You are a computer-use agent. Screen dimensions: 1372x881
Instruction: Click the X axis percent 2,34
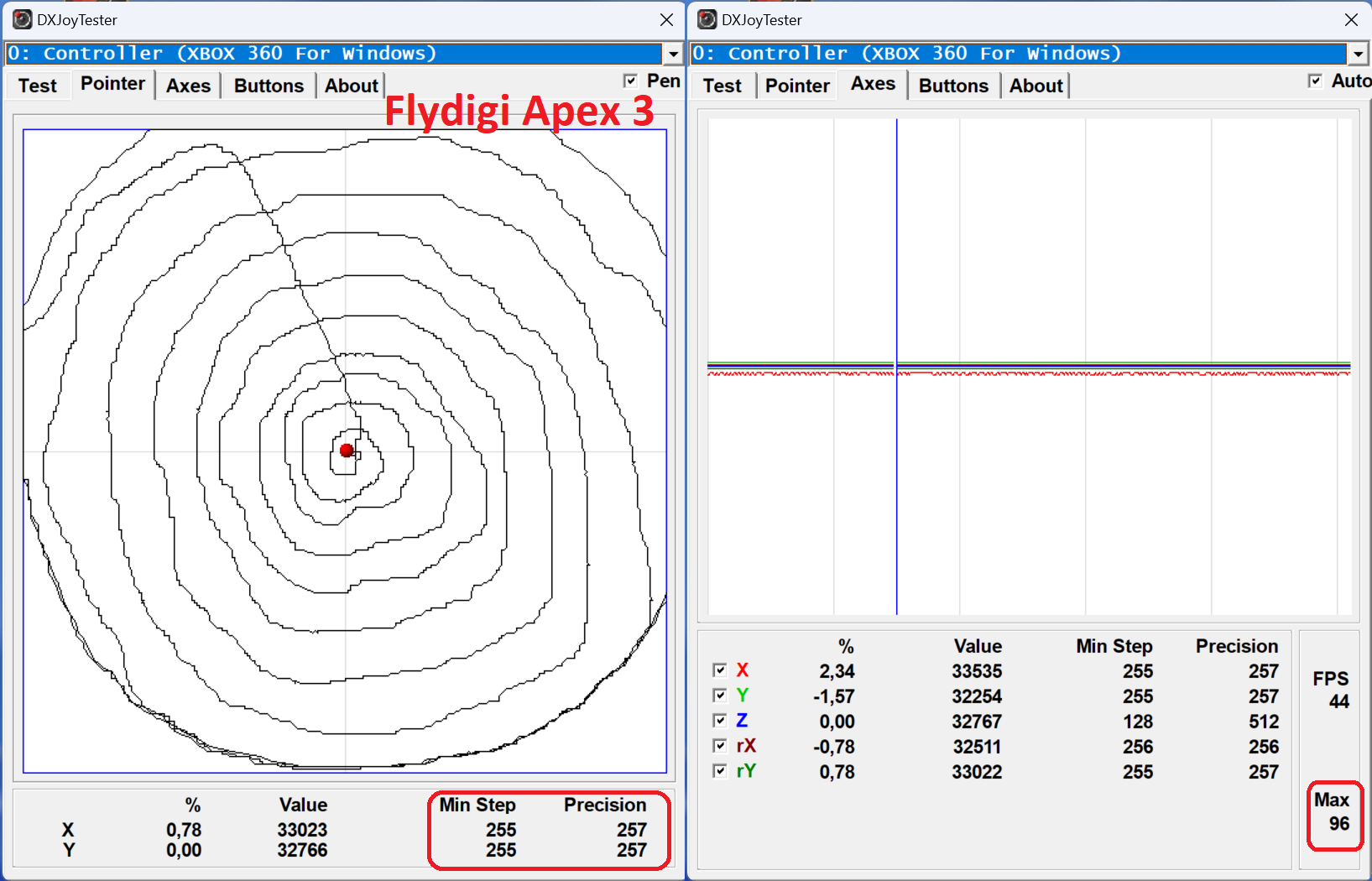[837, 671]
